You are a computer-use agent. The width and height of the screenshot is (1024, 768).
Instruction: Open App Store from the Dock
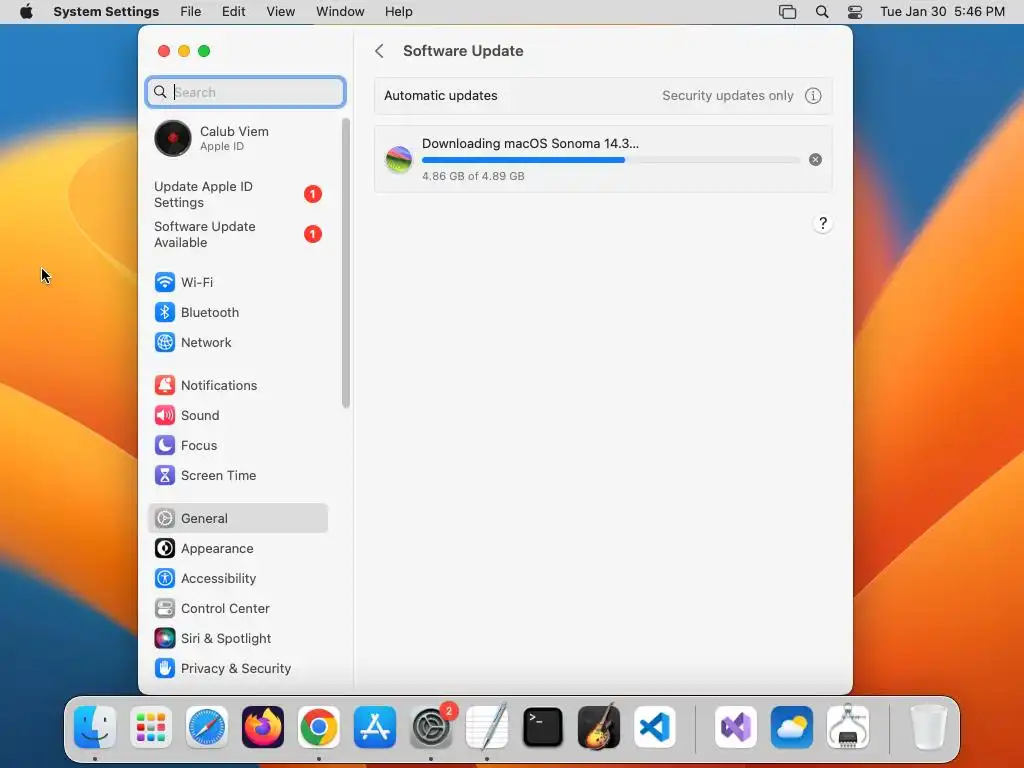(375, 727)
